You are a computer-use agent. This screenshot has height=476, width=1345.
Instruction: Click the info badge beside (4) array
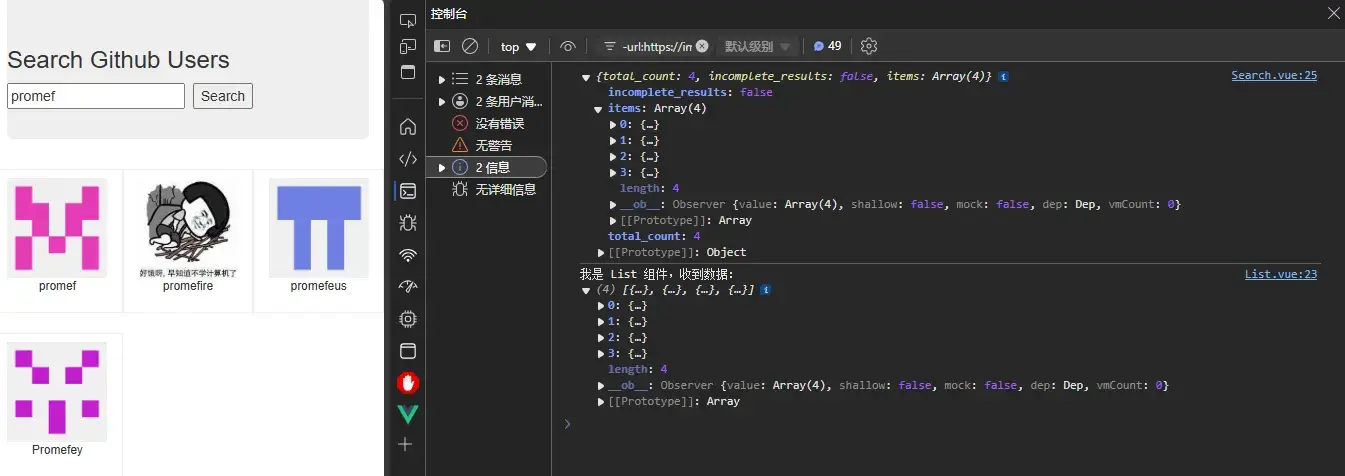[x=765, y=289]
